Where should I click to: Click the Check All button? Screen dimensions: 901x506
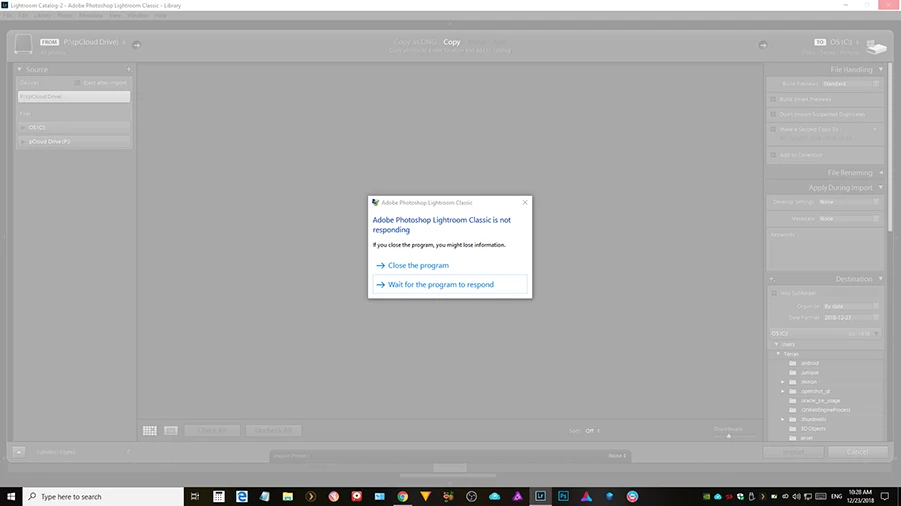(212, 430)
